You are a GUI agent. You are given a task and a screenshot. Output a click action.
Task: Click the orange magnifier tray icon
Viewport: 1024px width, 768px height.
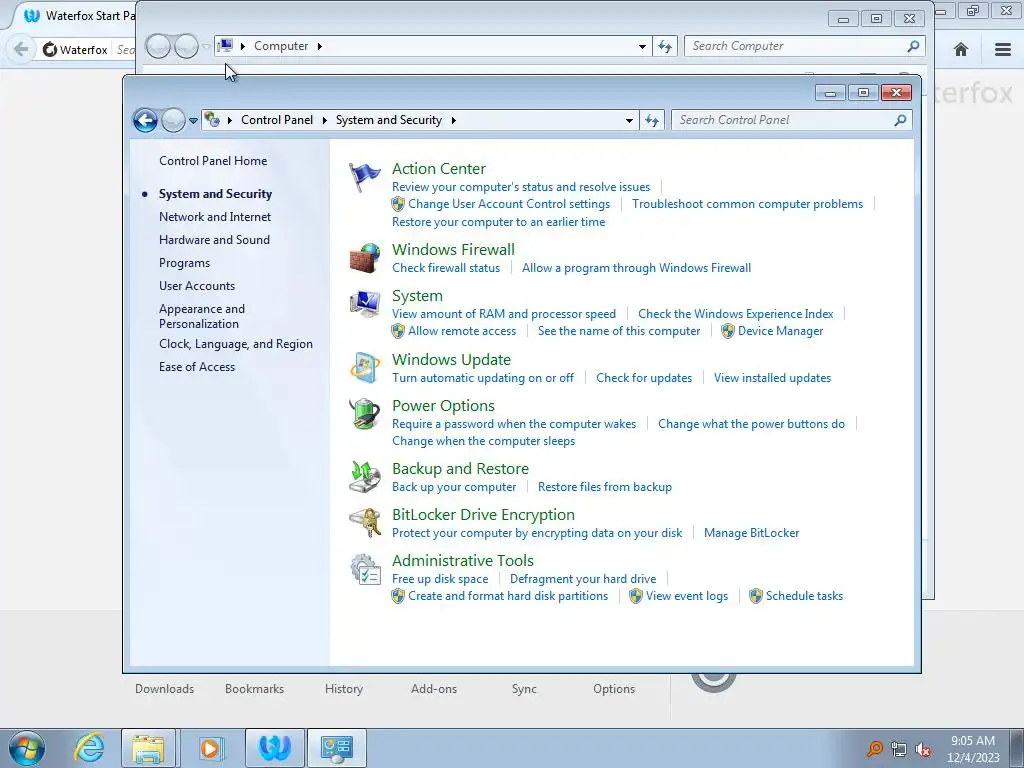[x=874, y=749]
